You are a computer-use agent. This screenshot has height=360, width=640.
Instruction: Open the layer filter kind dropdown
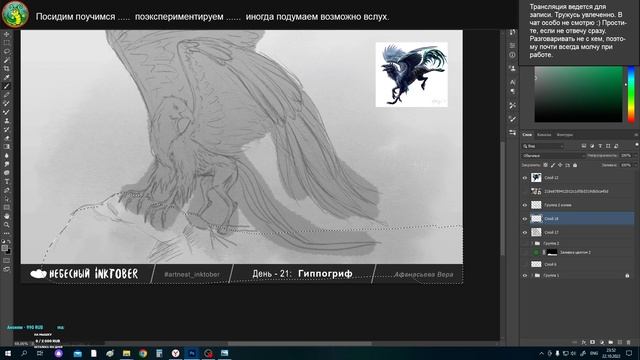pos(543,146)
